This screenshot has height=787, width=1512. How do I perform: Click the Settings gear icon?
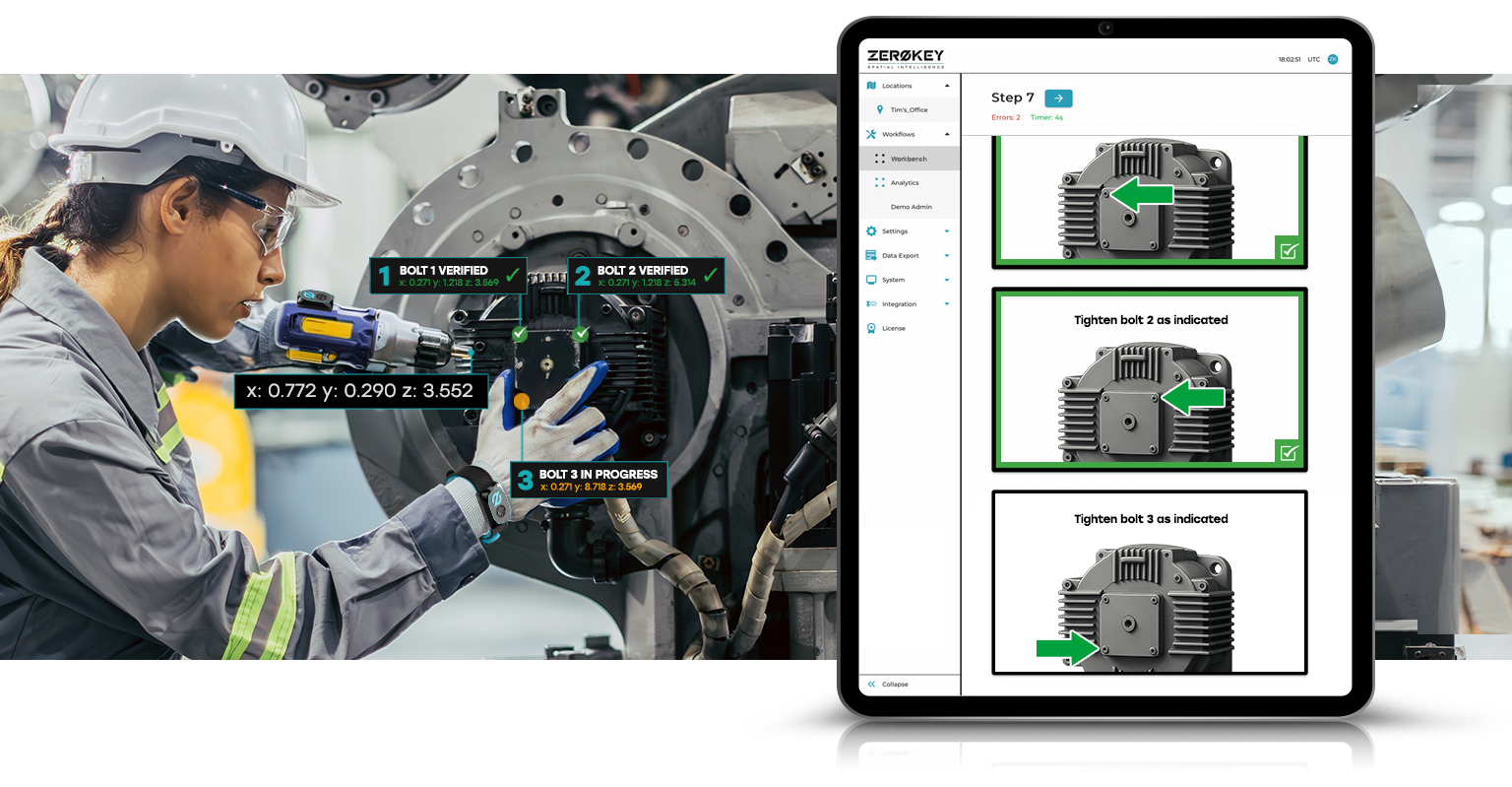pyautogui.click(x=871, y=231)
